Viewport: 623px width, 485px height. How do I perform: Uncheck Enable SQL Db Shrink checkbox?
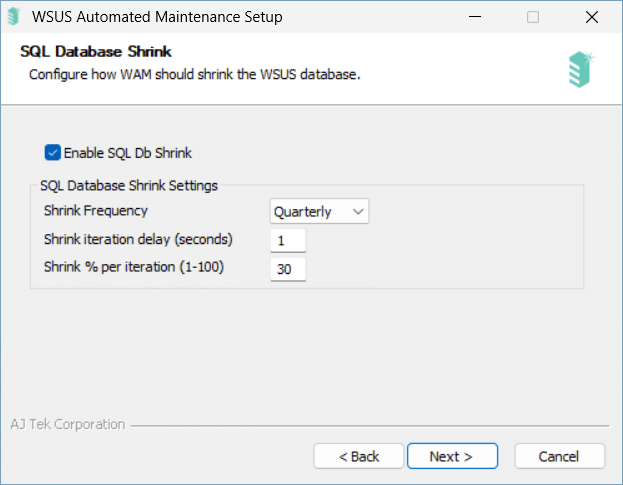(x=52, y=153)
